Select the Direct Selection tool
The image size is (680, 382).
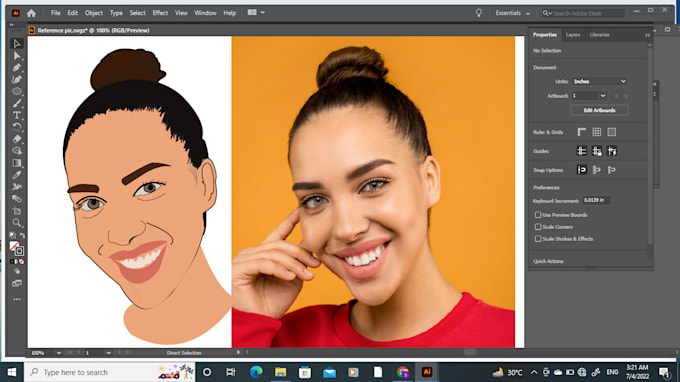click(x=17, y=56)
